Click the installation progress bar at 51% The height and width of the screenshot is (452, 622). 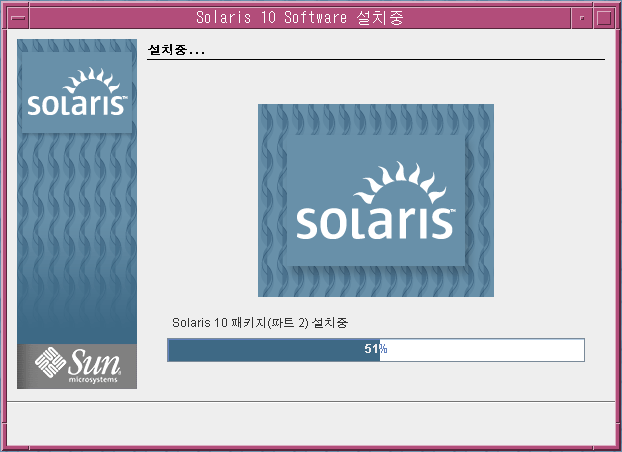click(x=376, y=350)
